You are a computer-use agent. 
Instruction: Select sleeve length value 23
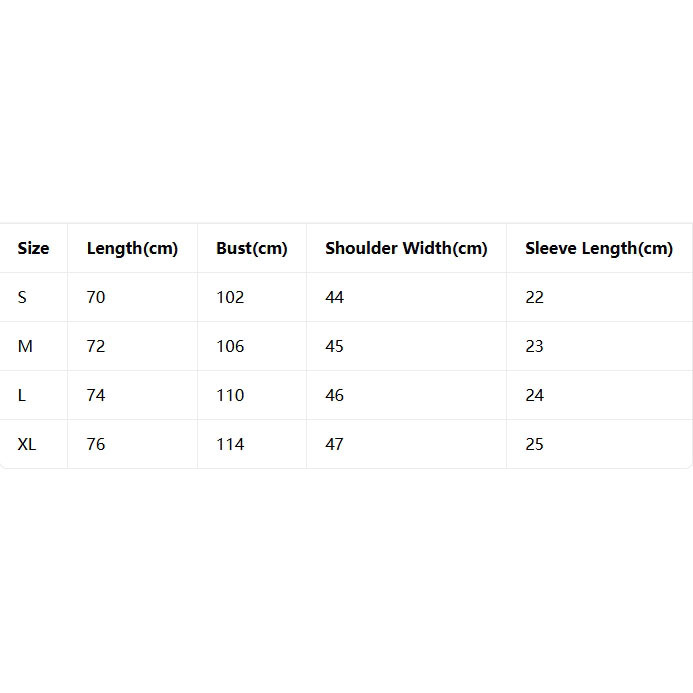point(534,346)
